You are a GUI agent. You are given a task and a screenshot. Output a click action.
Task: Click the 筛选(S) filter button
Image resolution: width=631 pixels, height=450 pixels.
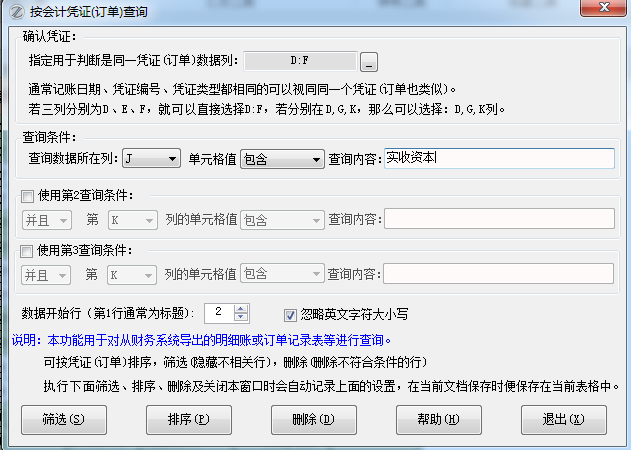[63, 419]
